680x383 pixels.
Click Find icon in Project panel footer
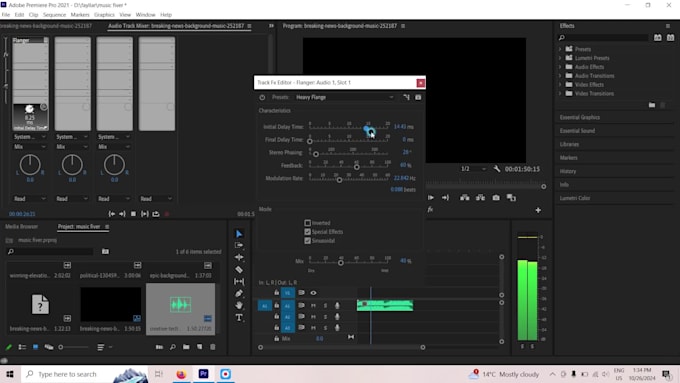click(x=173, y=347)
